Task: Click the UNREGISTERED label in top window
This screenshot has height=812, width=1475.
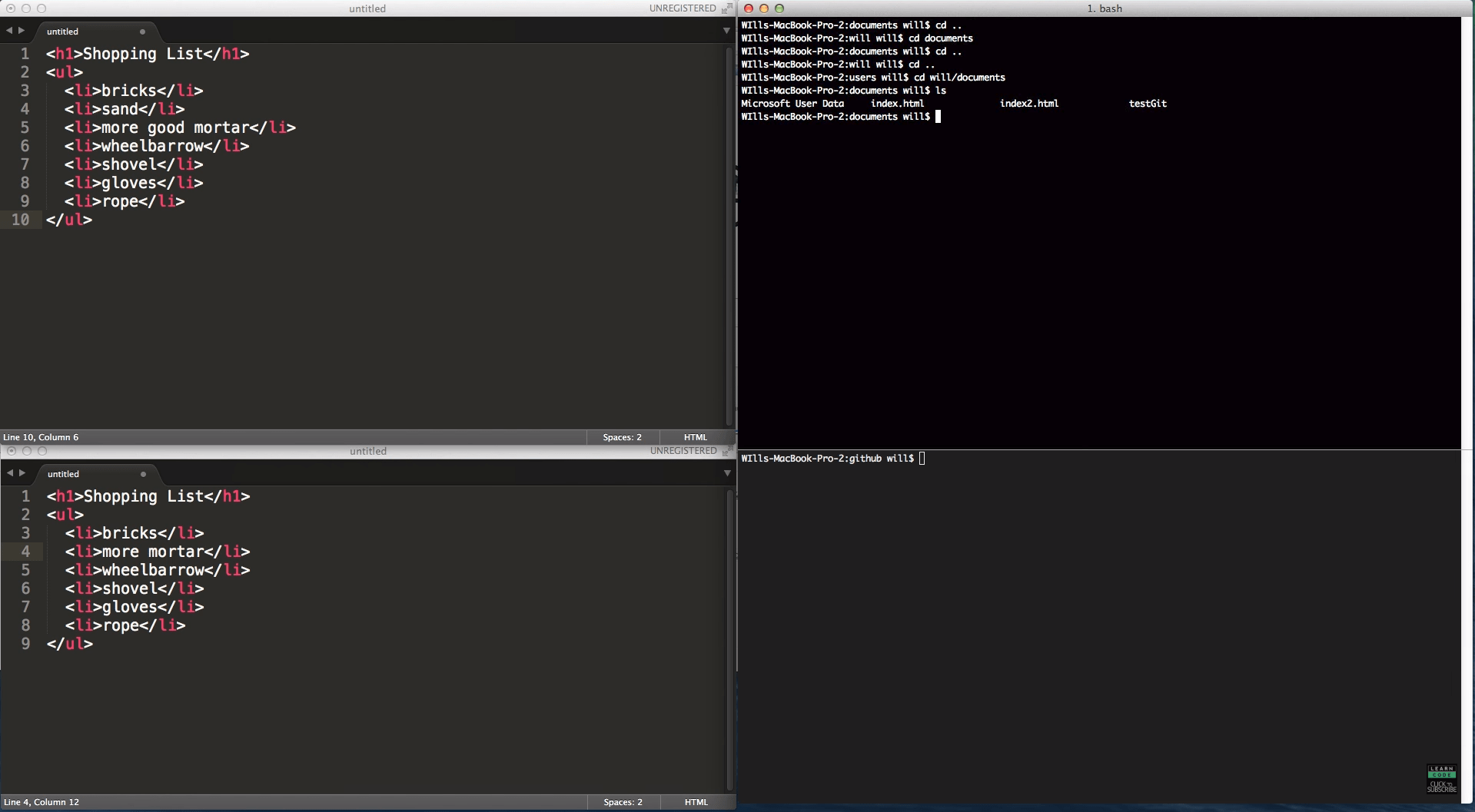Action: 683,8
